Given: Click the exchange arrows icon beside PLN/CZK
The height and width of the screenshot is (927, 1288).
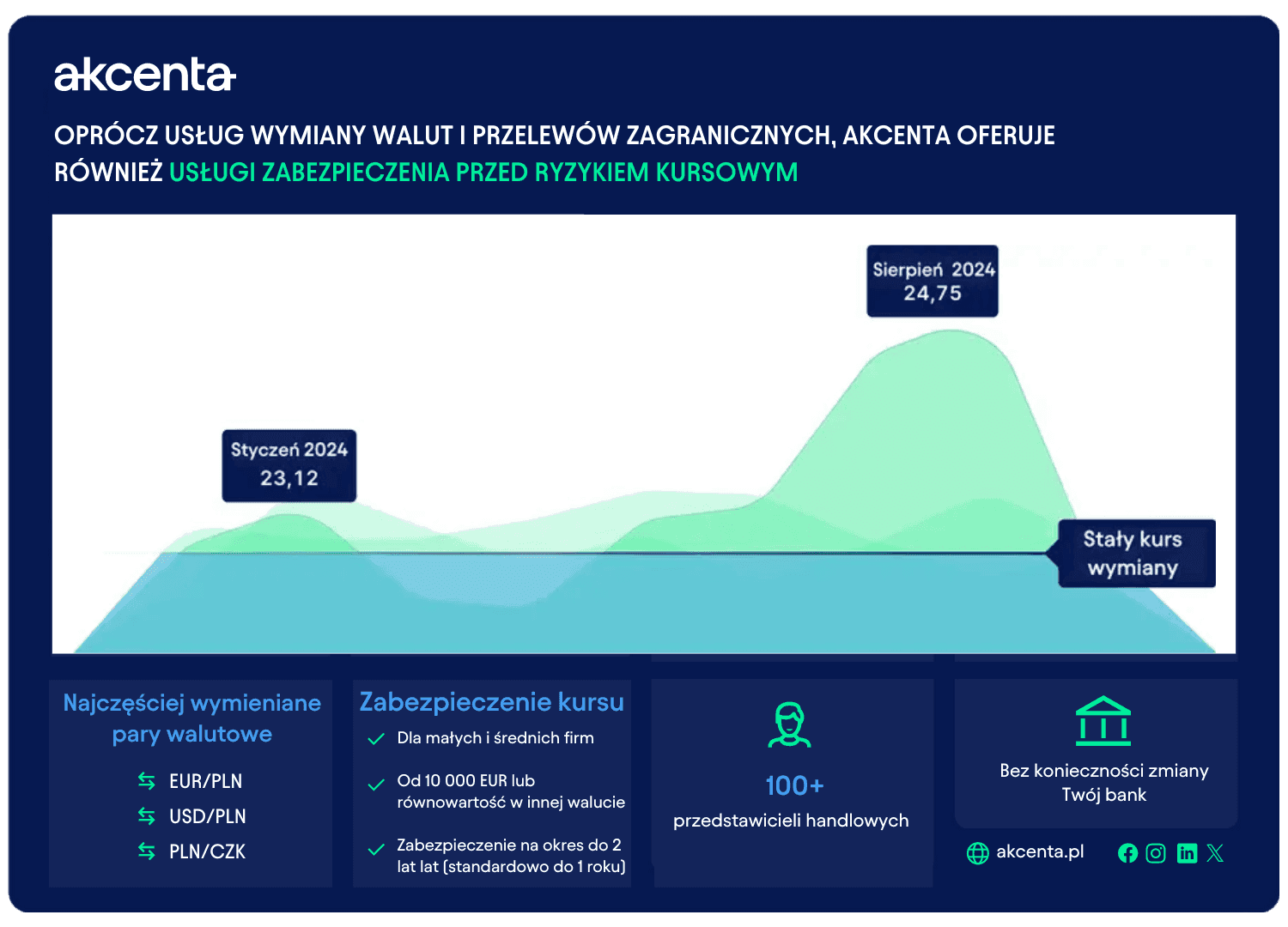Looking at the screenshot, I should point(147,851).
